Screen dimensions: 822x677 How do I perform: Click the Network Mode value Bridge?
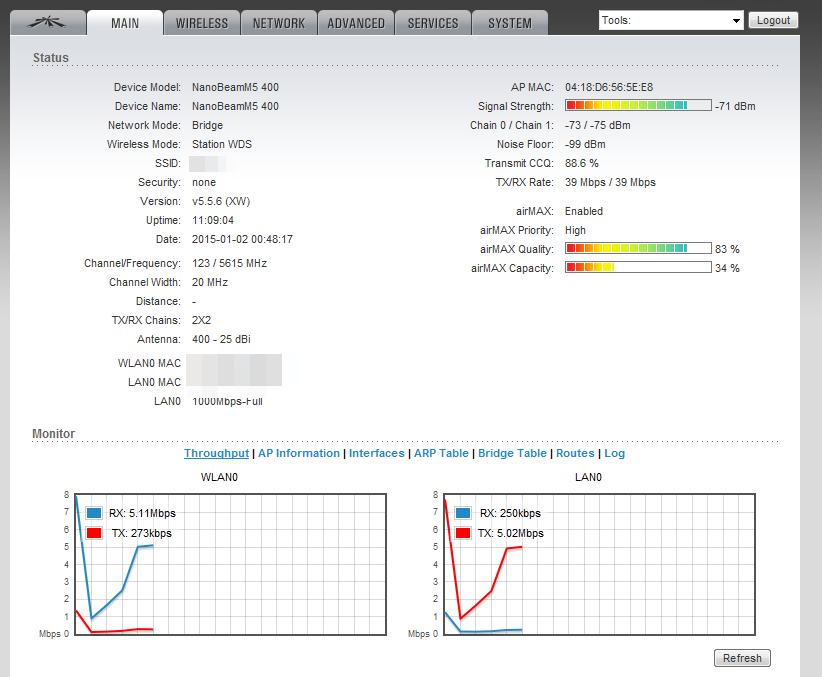click(x=208, y=125)
